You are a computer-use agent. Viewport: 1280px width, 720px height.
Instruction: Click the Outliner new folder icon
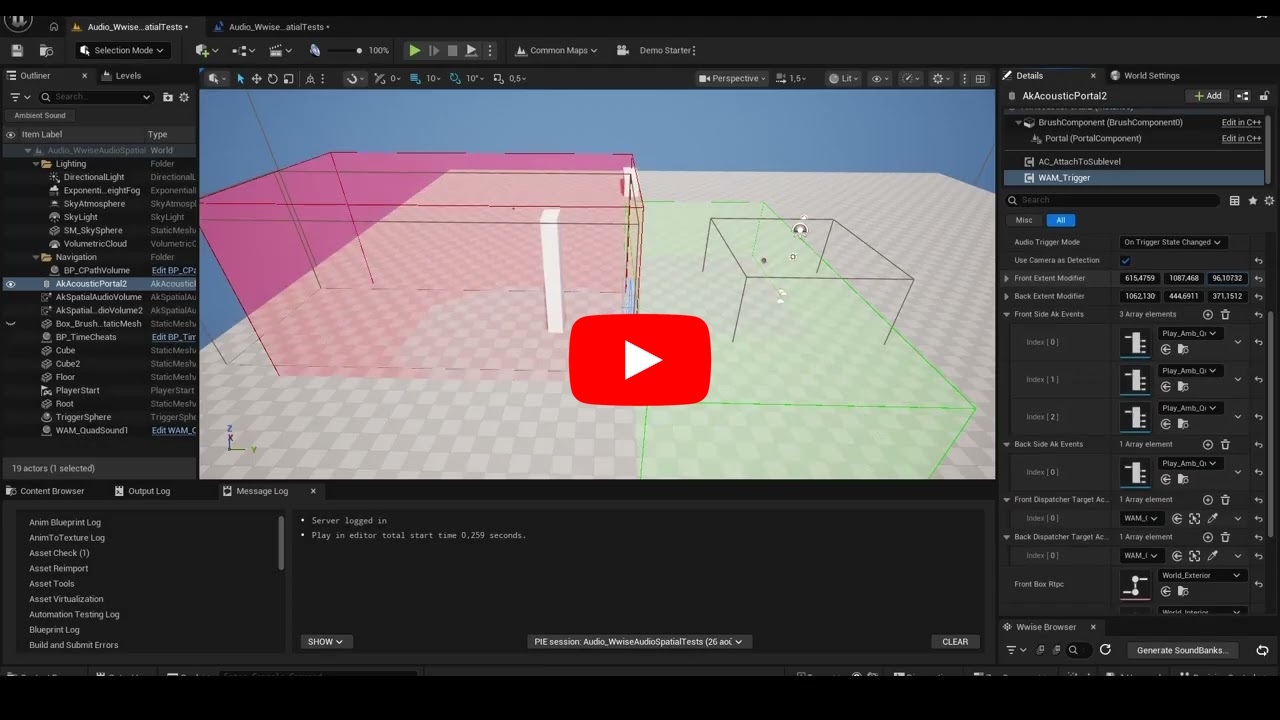click(x=167, y=97)
